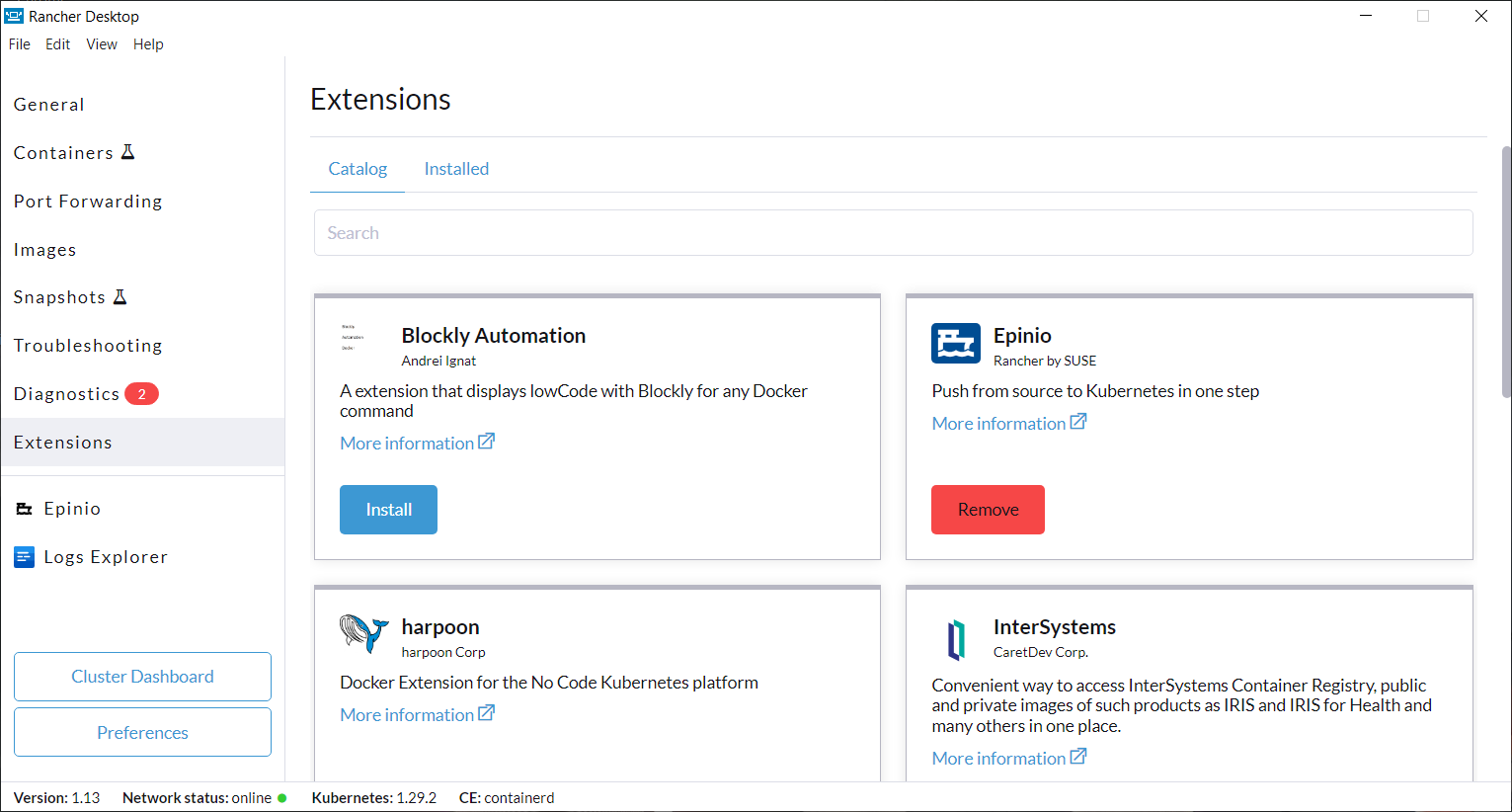Open the Cluster Dashboard

142,677
